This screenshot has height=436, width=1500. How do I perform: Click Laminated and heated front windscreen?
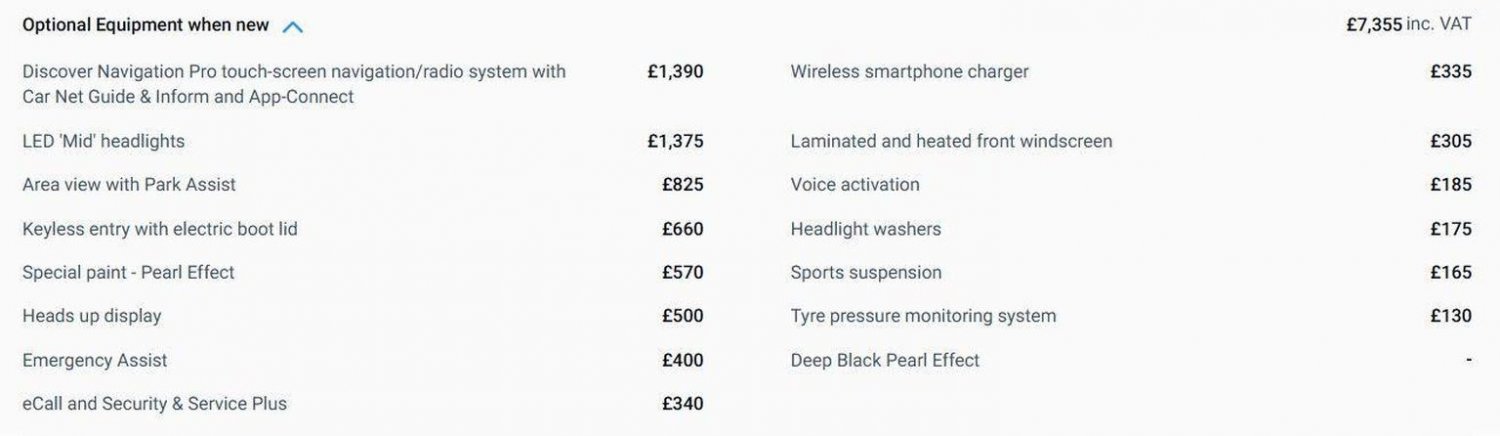(951, 141)
